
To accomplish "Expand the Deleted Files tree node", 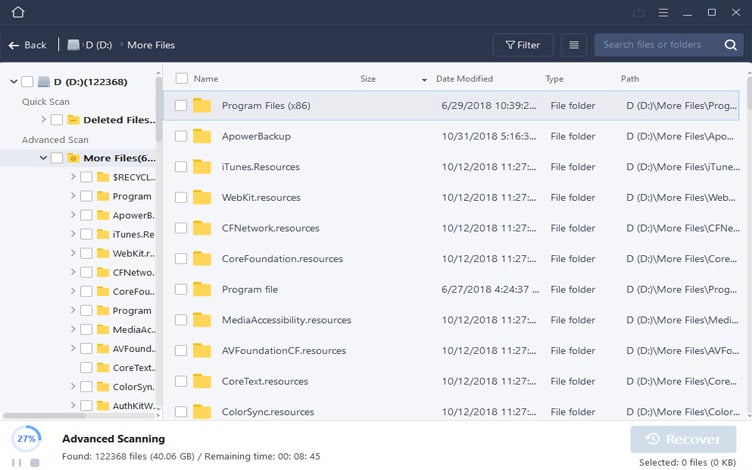I will [43, 120].
